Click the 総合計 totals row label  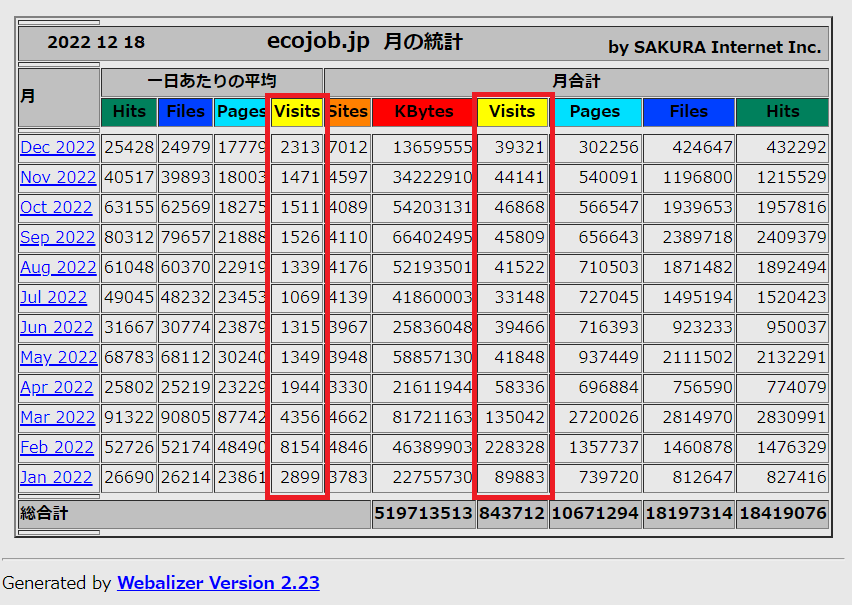pos(44,513)
